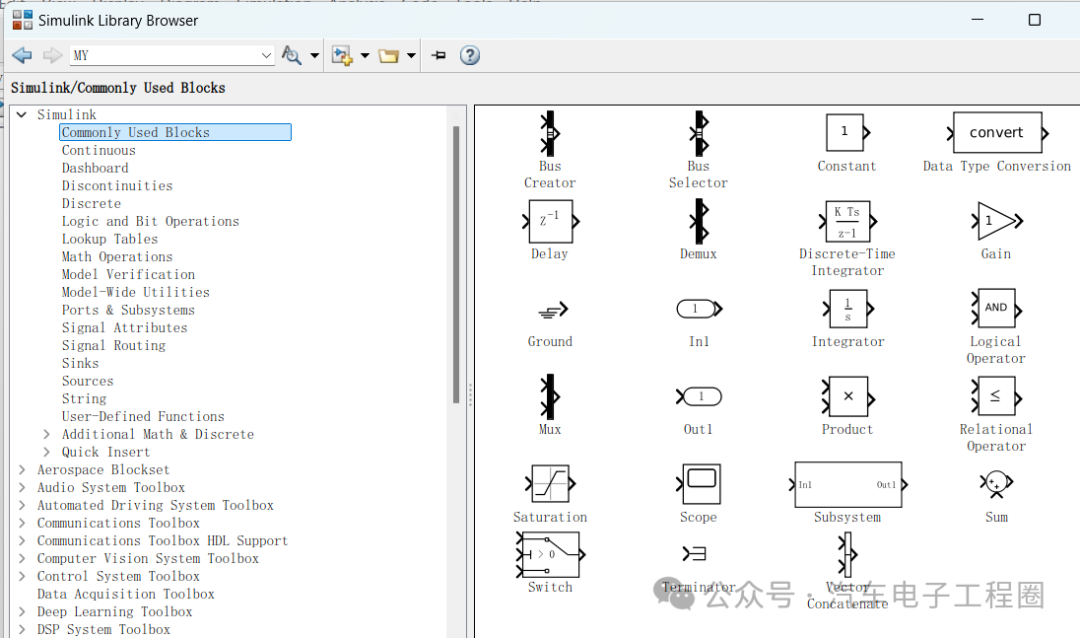The width and height of the screenshot is (1080, 638).
Task: Collapse the Simulink tree node
Action: tap(21, 114)
